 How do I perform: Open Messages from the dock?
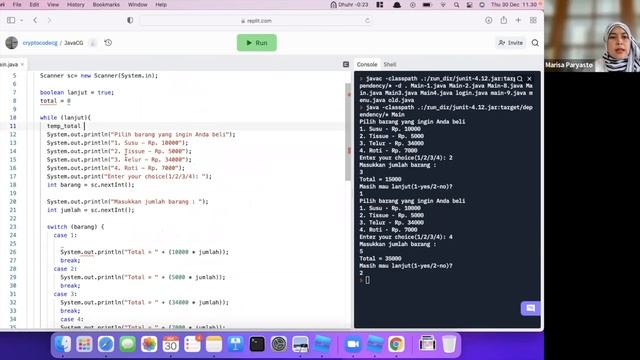coord(128,344)
